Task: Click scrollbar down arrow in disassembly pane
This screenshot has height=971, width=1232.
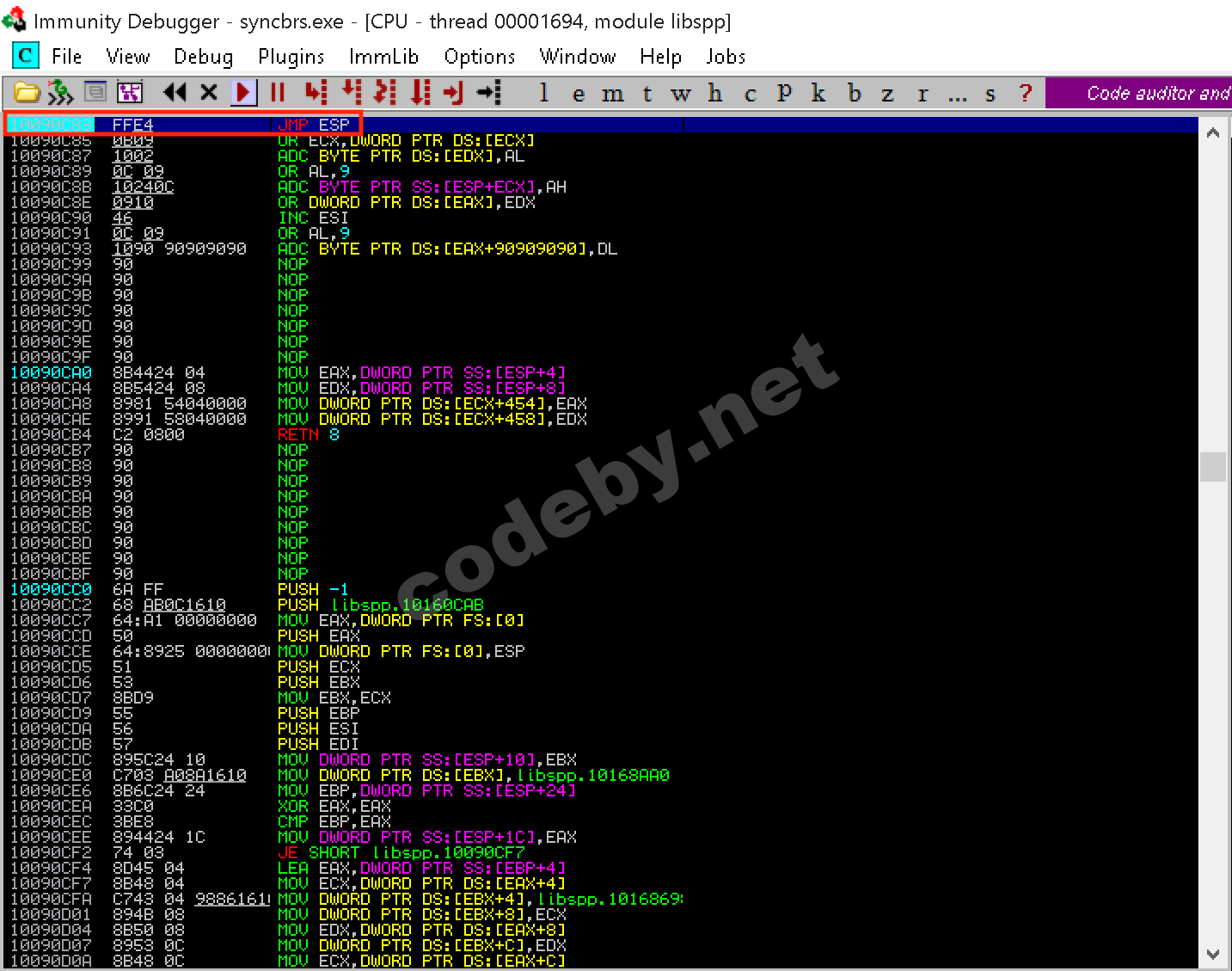Action: (1213, 954)
